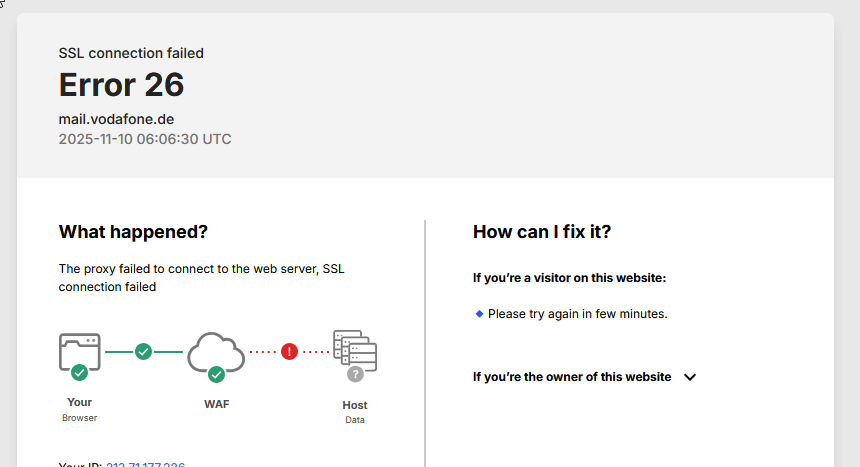Click the green check badge on browser icon

click(80, 372)
